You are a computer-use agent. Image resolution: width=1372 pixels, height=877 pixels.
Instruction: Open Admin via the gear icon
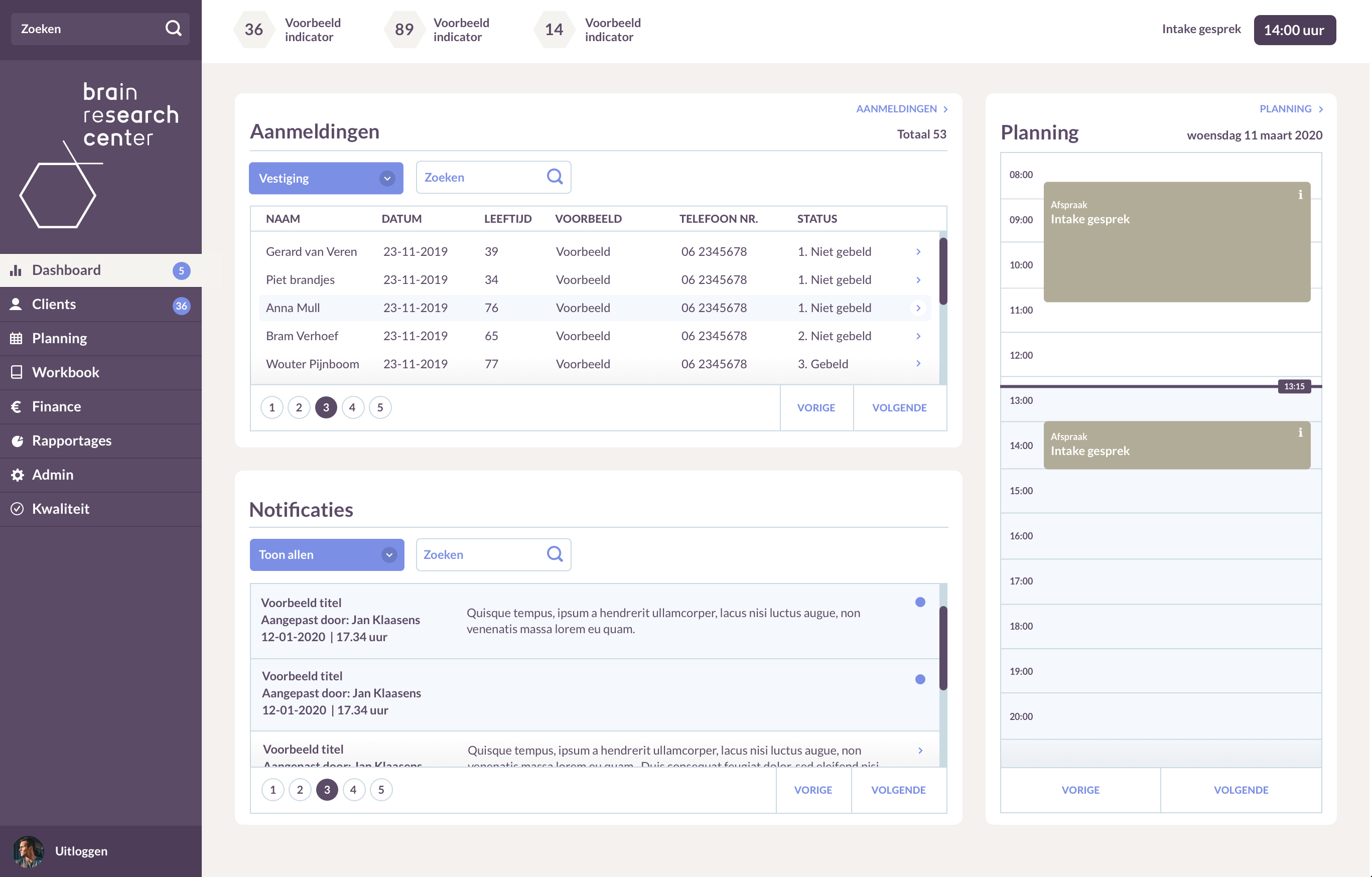pos(17,475)
